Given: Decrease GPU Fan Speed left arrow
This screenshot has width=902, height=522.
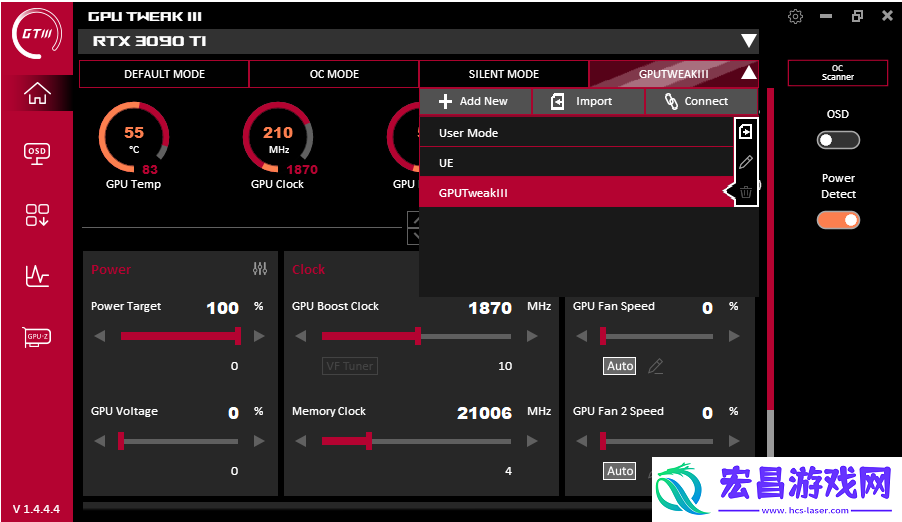Looking at the screenshot, I should (582, 336).
